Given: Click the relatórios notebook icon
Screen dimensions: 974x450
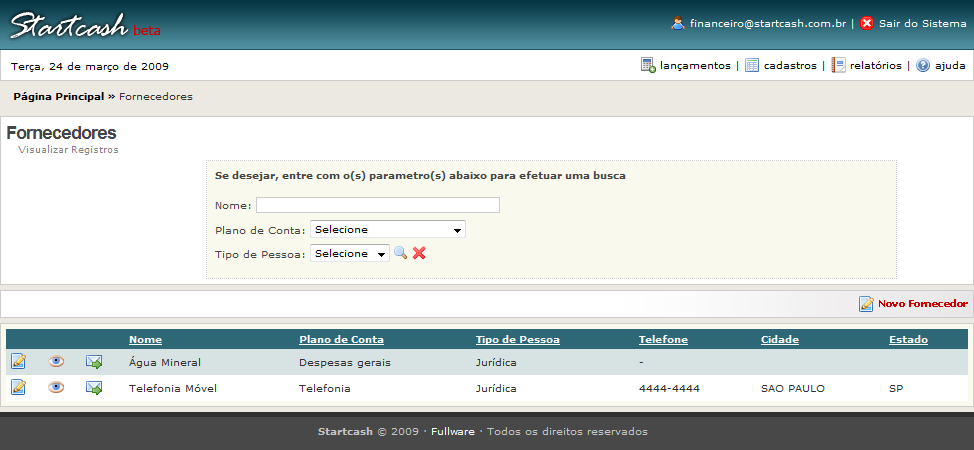Looking at the screenshot, I should (x=839, y=65).
